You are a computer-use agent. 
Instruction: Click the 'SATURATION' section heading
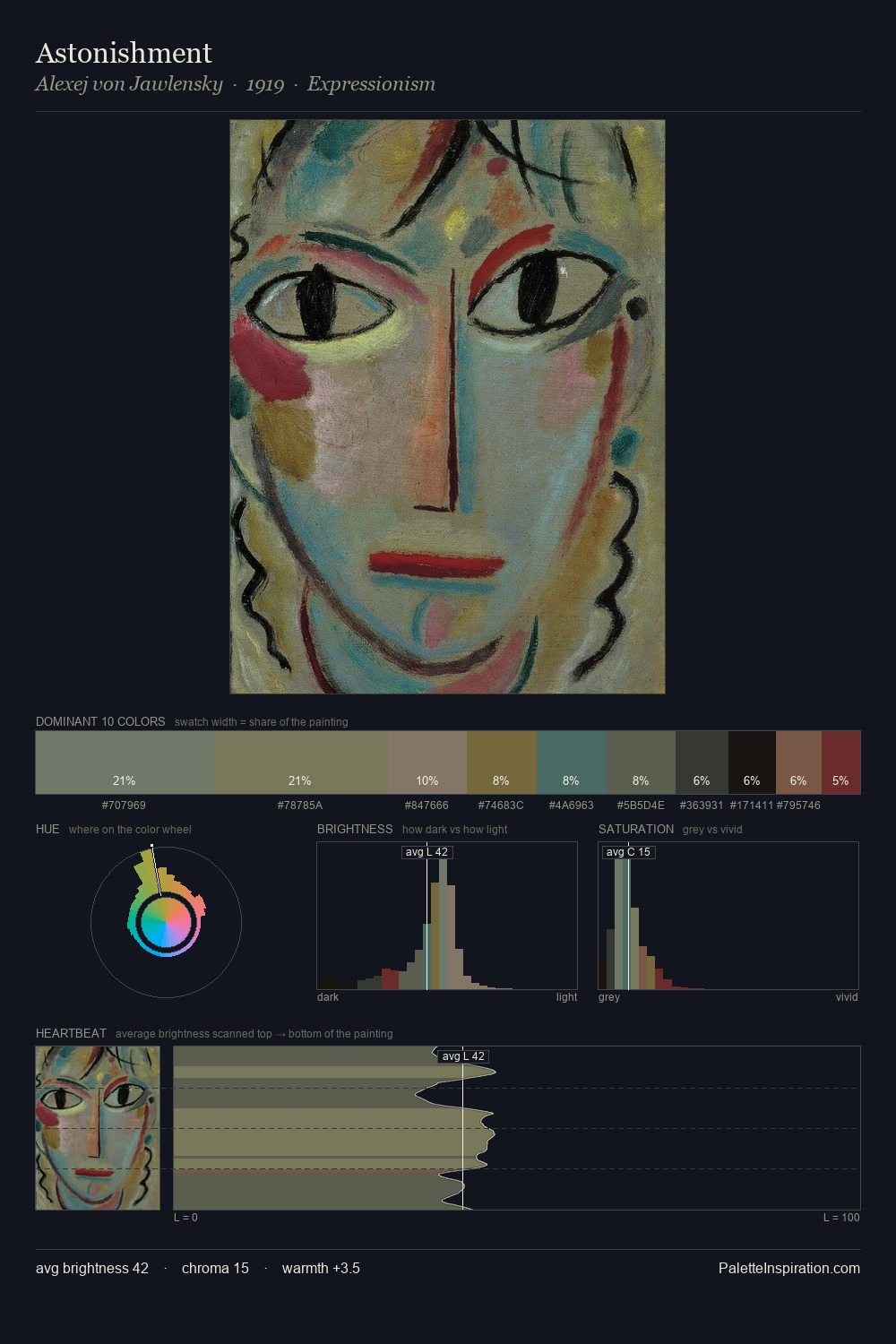[x=636, y=829]
